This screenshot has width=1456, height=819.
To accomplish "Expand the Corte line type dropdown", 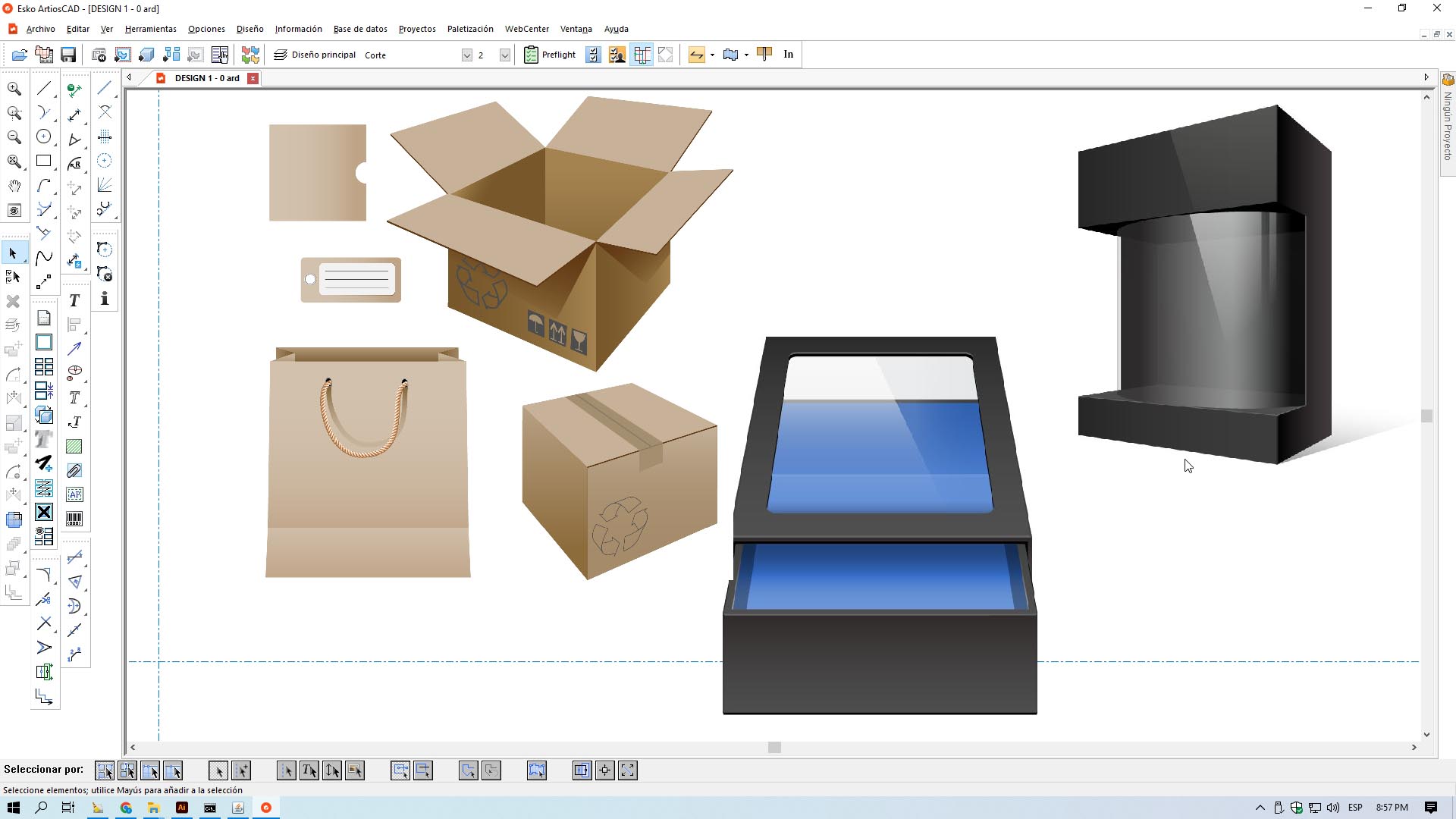I will [467, 55].
